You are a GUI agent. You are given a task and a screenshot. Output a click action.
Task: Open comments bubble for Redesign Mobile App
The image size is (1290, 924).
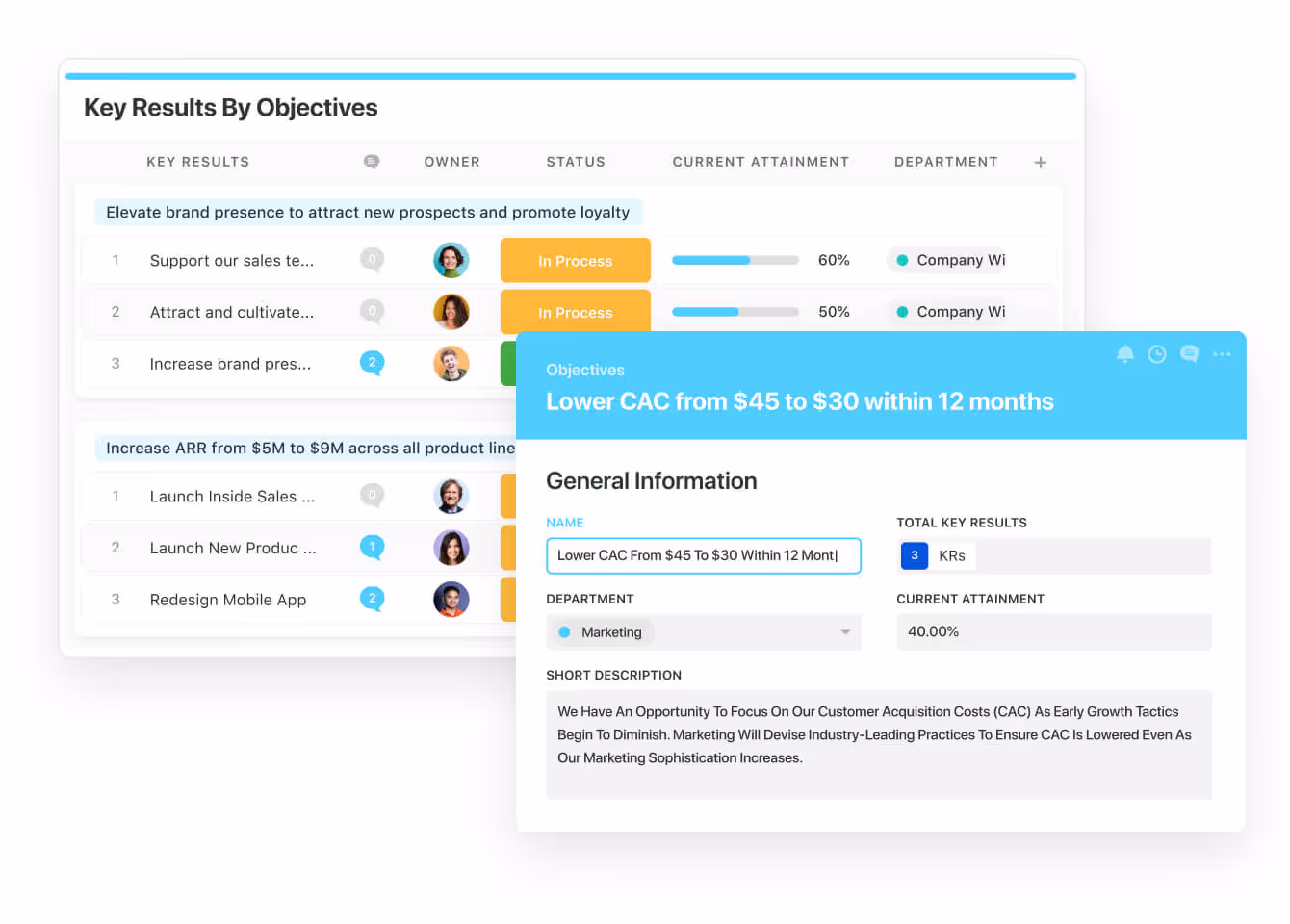372,599
